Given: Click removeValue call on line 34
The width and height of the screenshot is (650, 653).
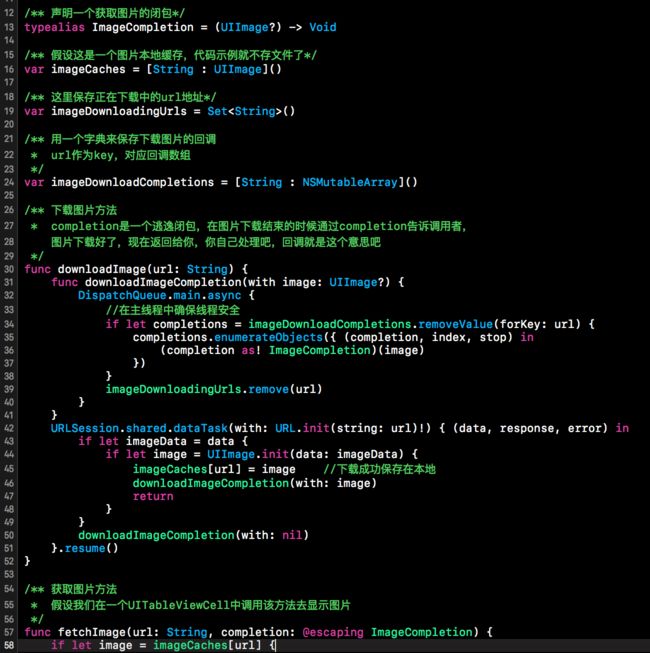Looking at the screenshot, I should coord(456,324).
